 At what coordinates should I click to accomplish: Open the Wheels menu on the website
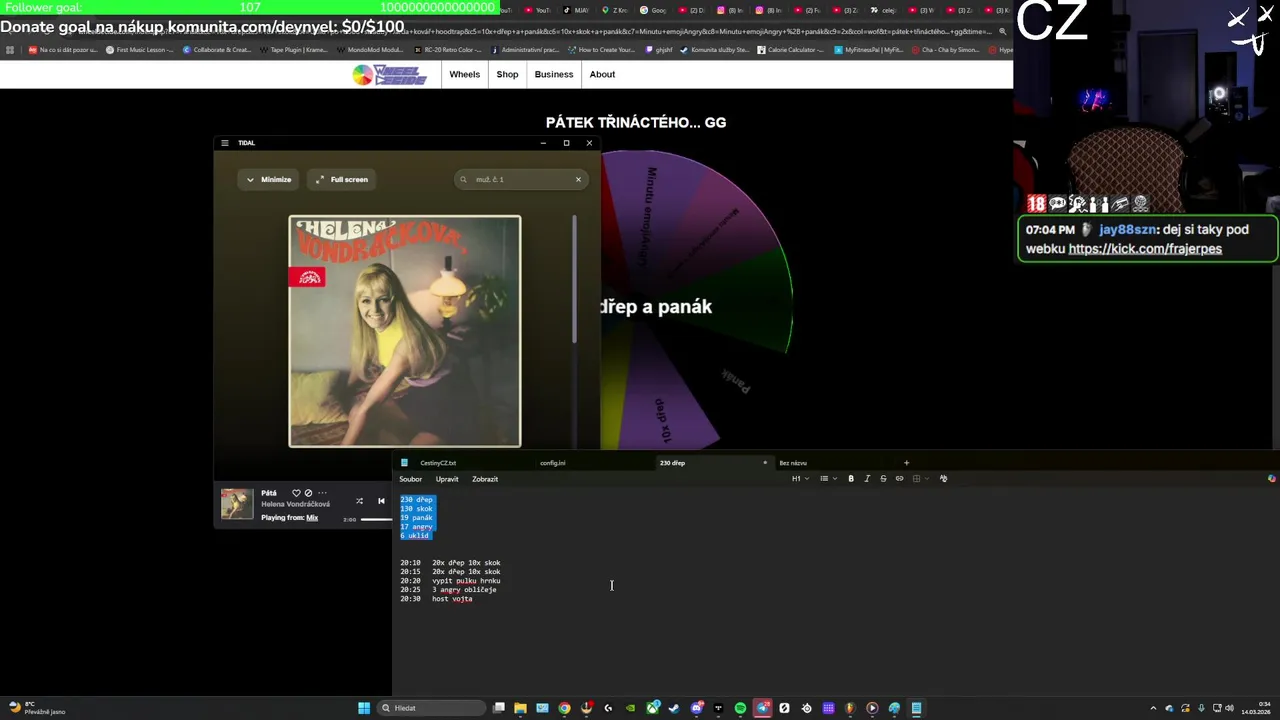(x=464, y=75)
